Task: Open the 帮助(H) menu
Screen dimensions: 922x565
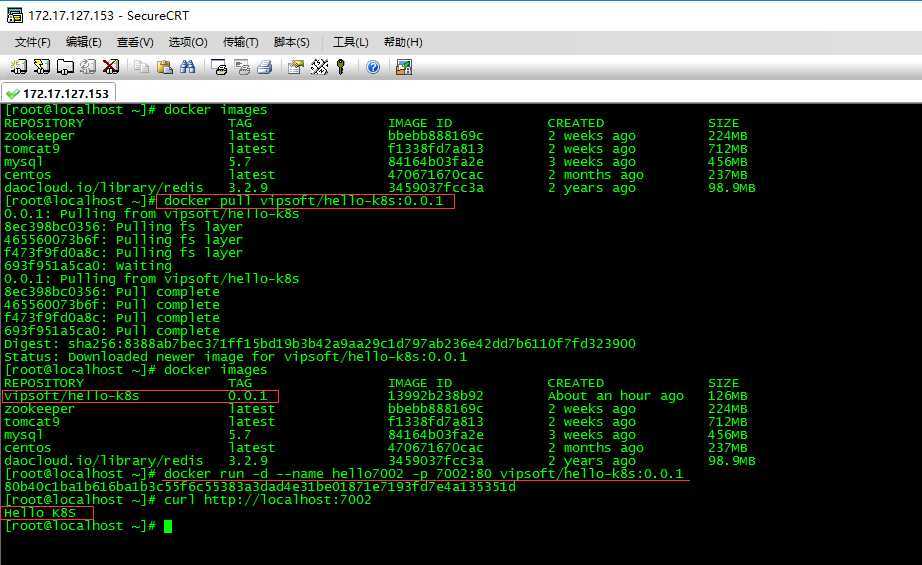Action: pos(403,42)
